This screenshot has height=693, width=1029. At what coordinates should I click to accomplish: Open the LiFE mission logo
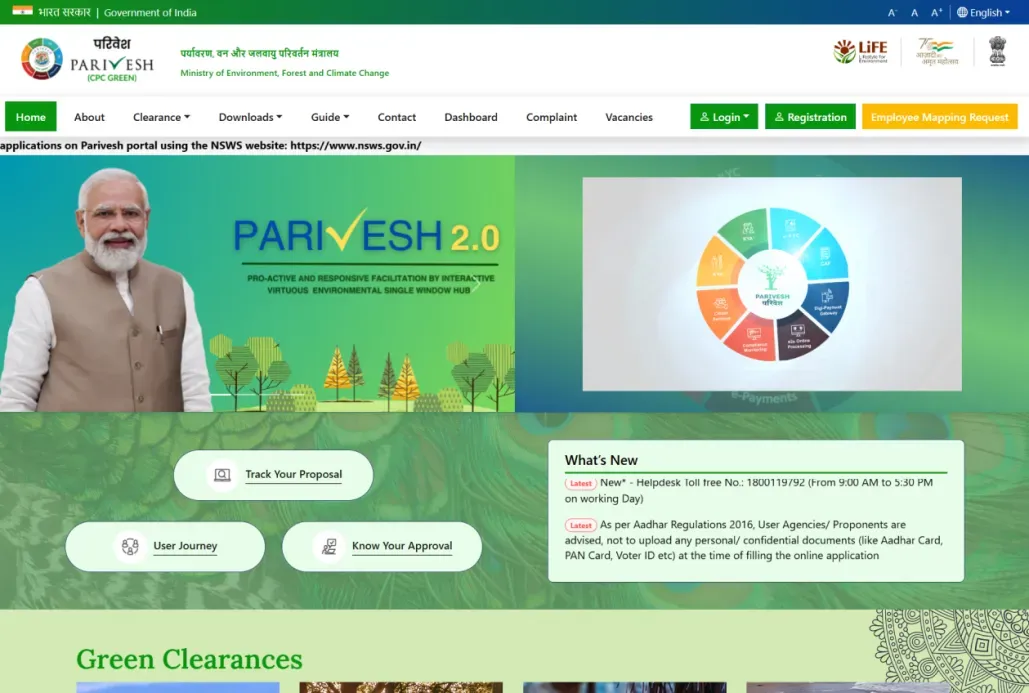(860, 51)
